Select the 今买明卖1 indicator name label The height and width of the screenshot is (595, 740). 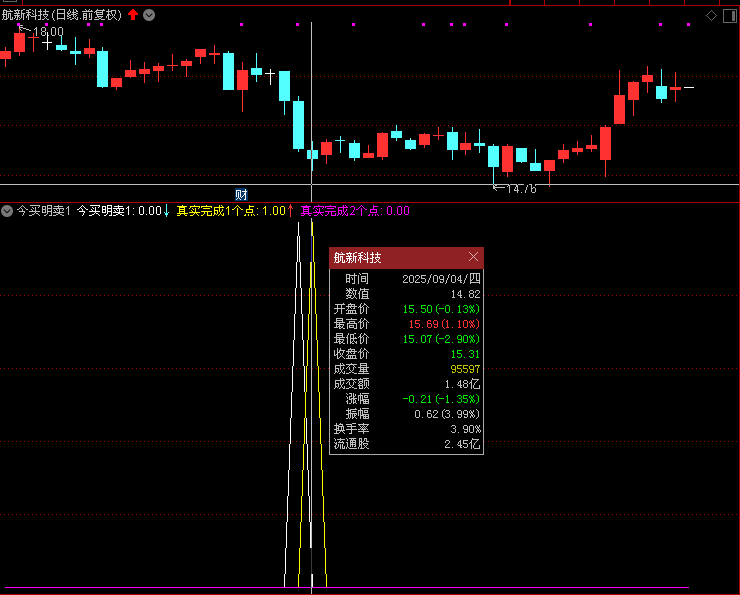click(x=43, y=211)
